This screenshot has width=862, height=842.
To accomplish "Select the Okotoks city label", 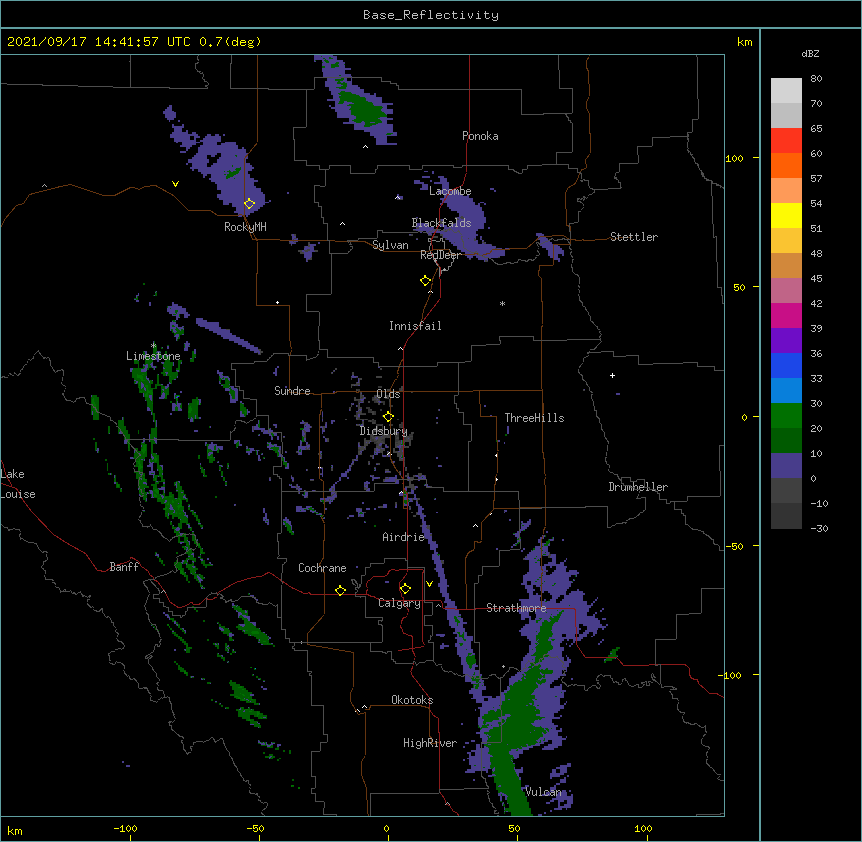I will click(412, 700).
